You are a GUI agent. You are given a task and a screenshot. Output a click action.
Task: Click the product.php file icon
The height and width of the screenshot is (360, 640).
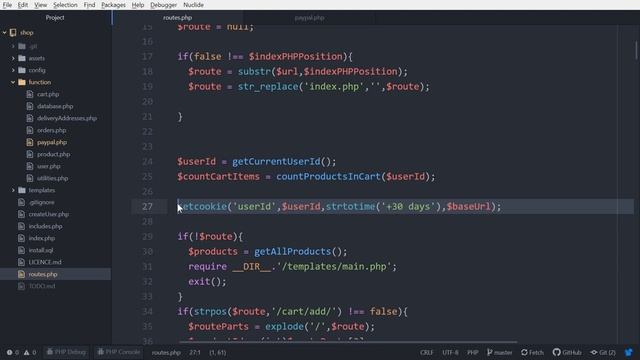coord(30,154)
